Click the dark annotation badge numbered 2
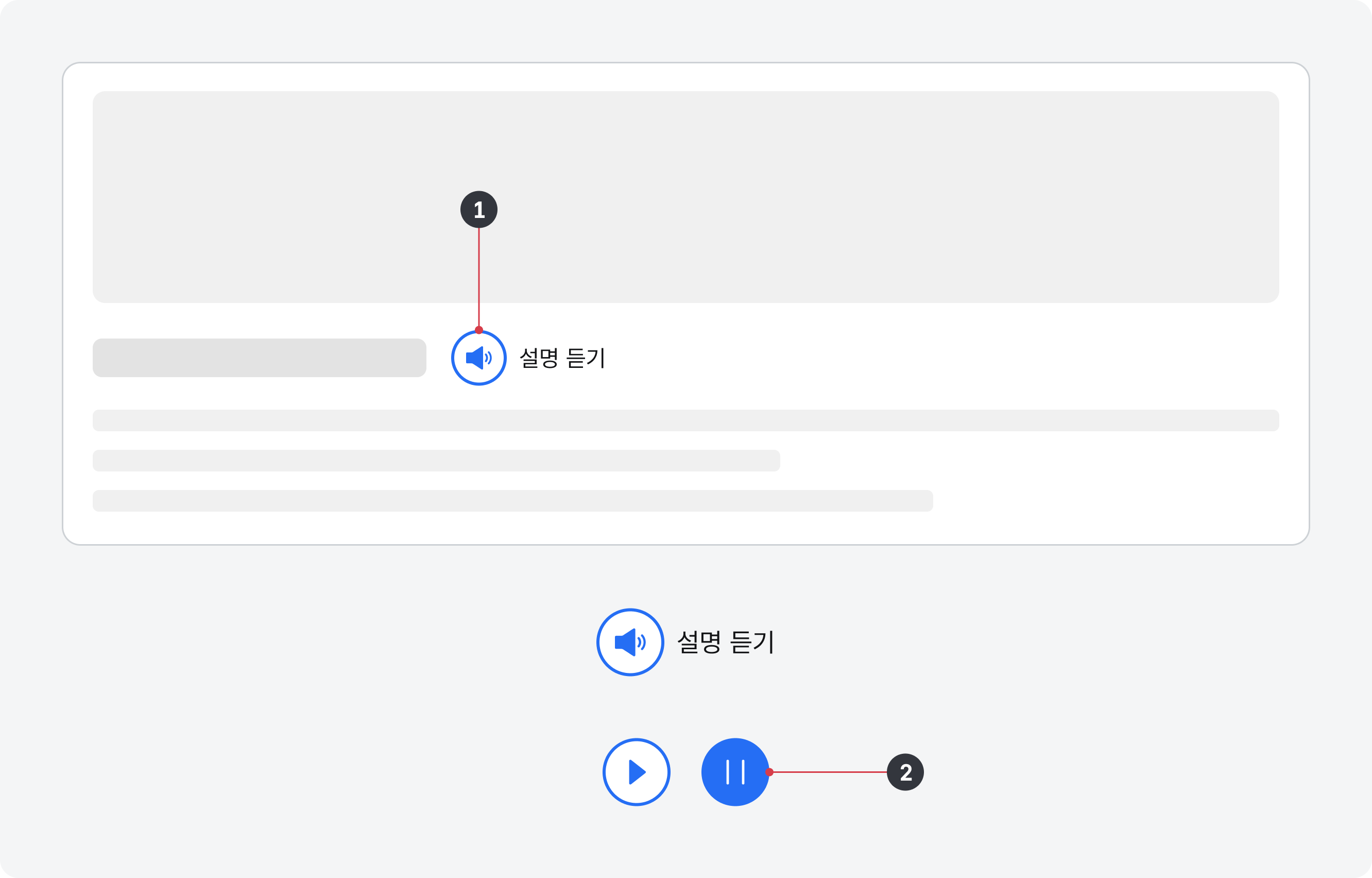Viewport: 1372px width, 878px height. click(905, 772)
